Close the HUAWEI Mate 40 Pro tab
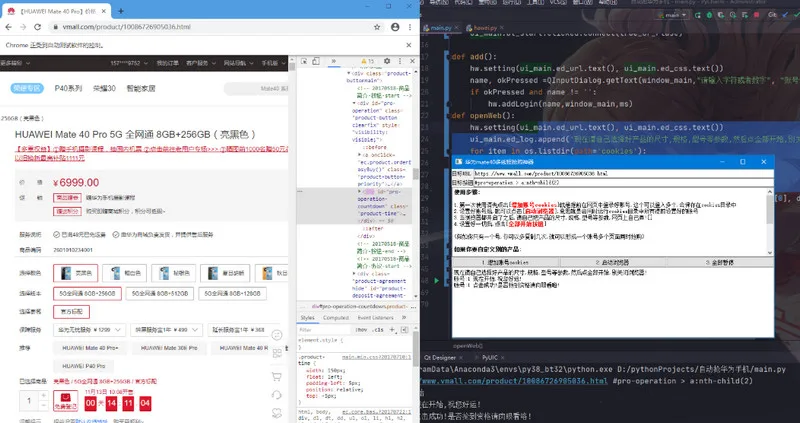 (x=104, y=11)
